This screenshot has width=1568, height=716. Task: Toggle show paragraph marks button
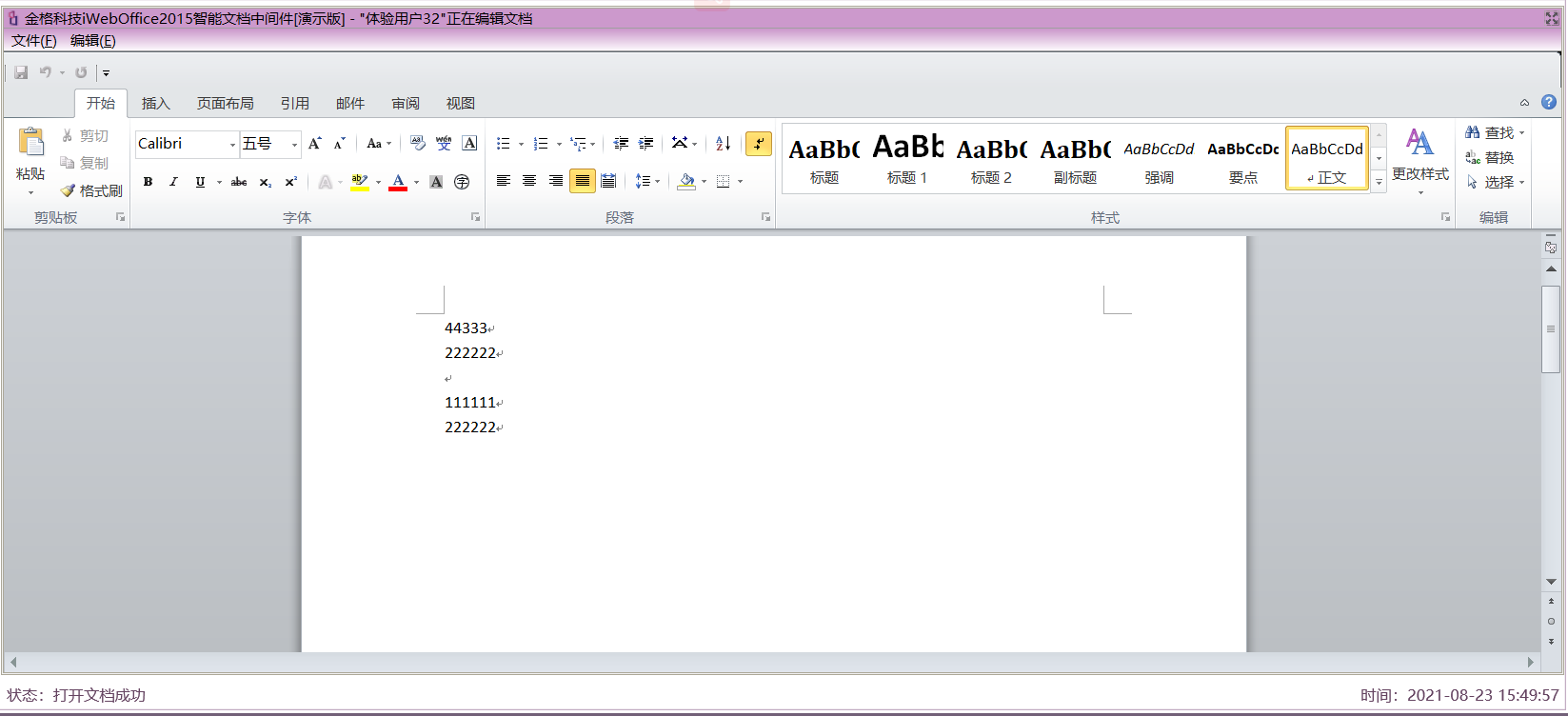pyautogui.click(x=759, y=144)
